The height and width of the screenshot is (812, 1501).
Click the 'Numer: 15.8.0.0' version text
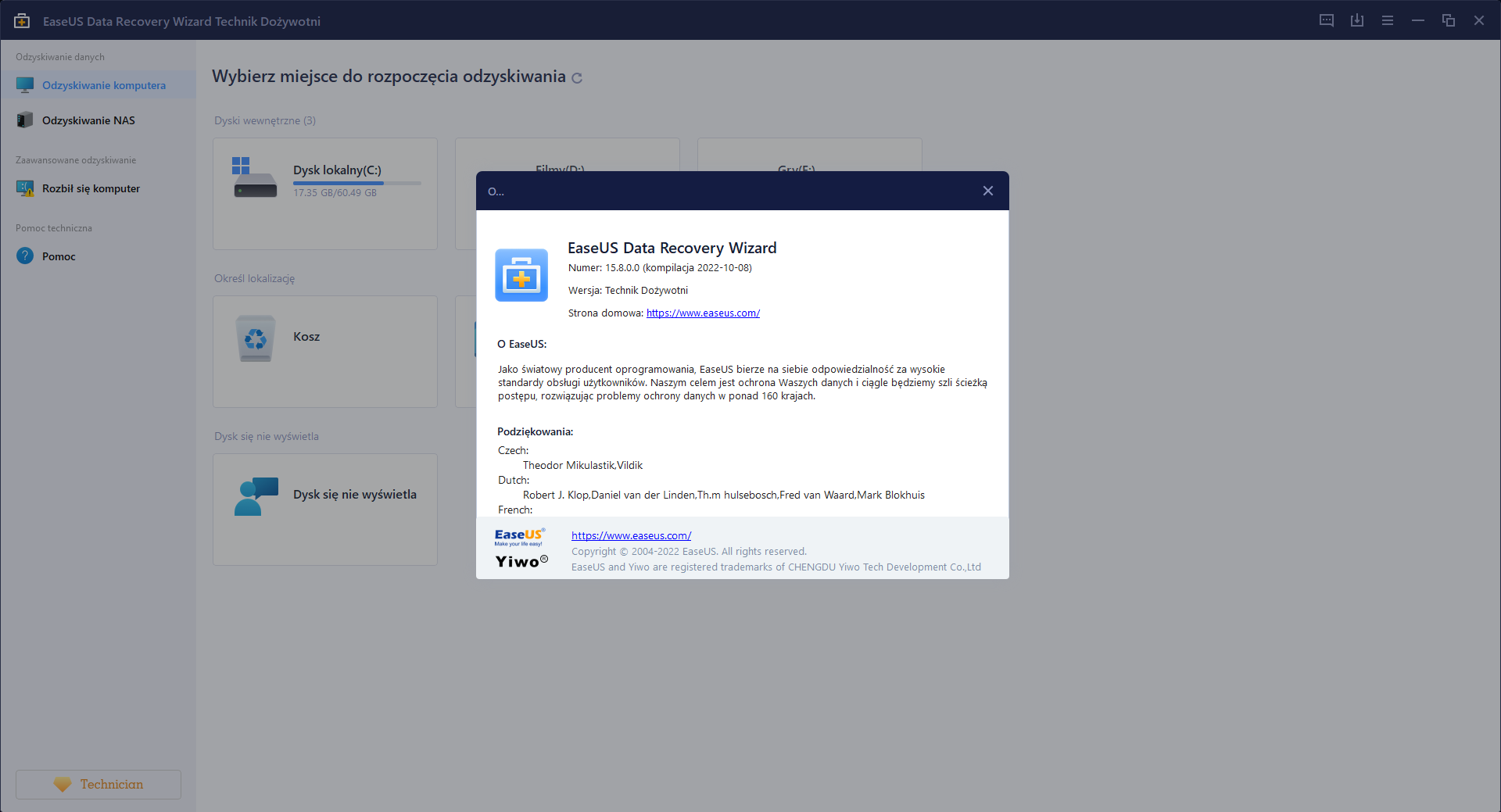660,268
